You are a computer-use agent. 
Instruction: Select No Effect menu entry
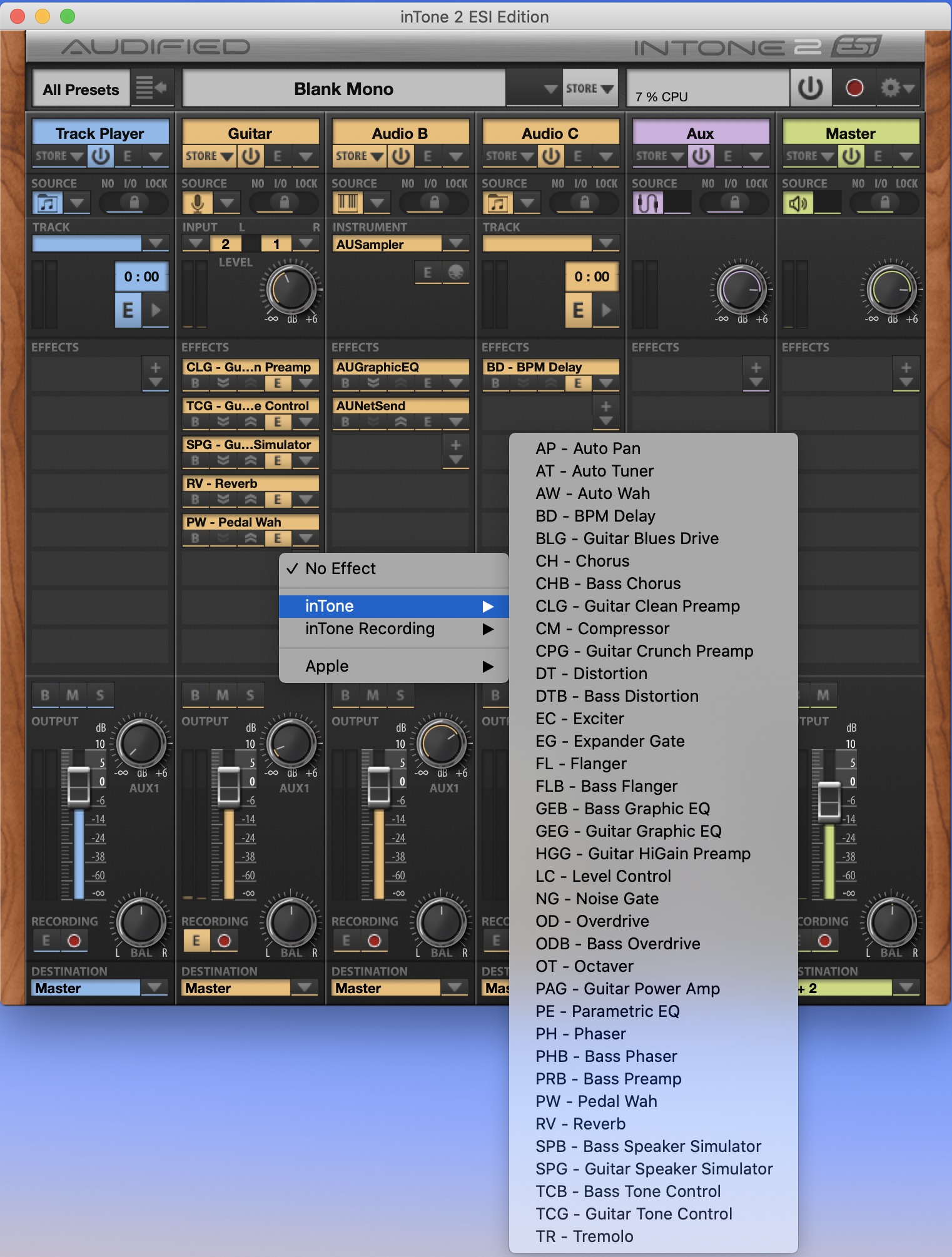click(394, 568)
